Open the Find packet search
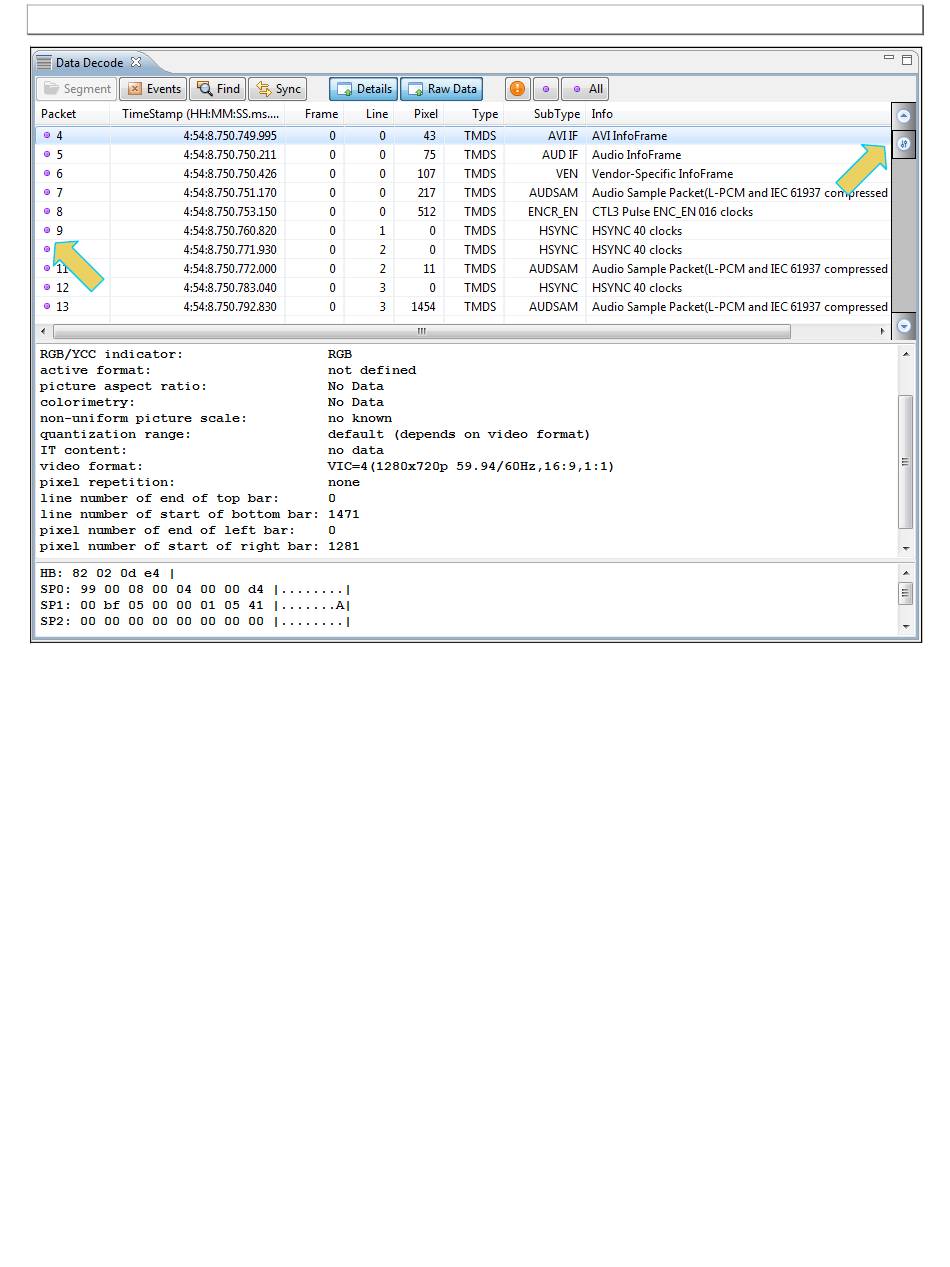Screen dimensions: 950x1267 [217, 89]
